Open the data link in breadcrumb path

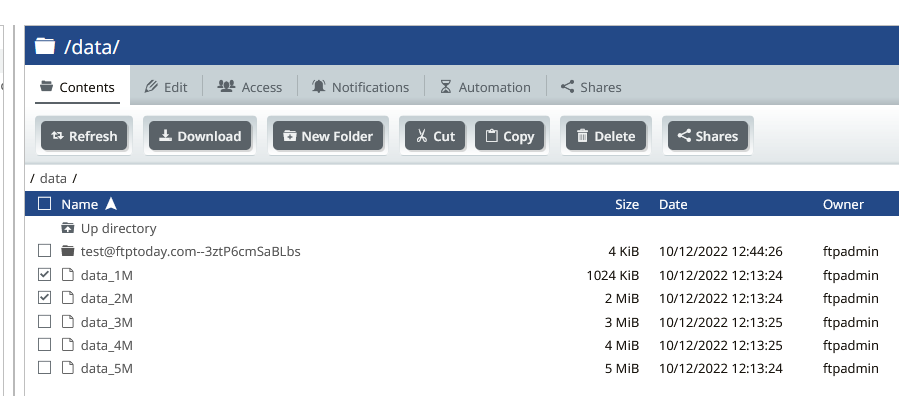pos(53,178)
